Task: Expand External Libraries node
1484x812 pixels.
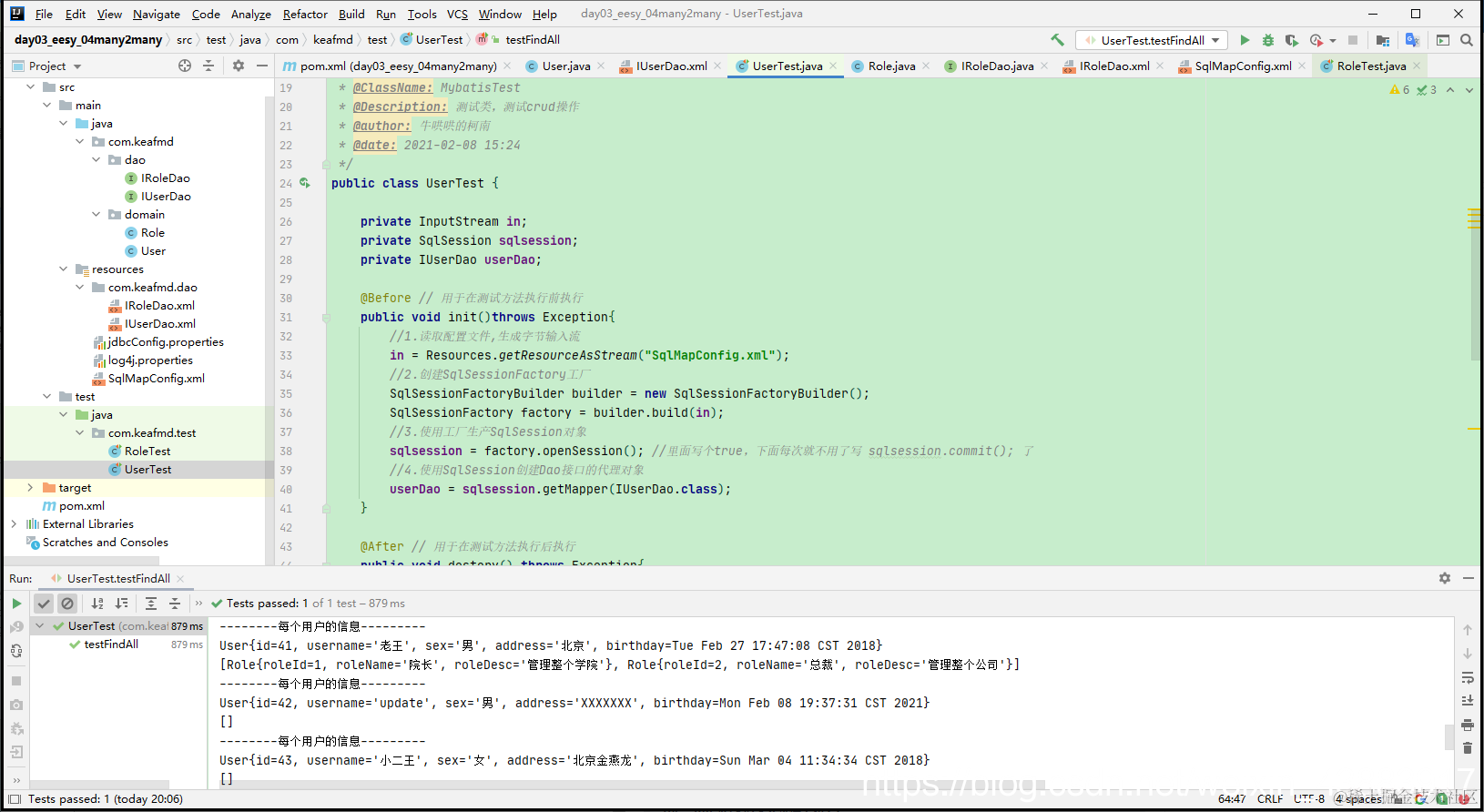Action: coord(14,524)
